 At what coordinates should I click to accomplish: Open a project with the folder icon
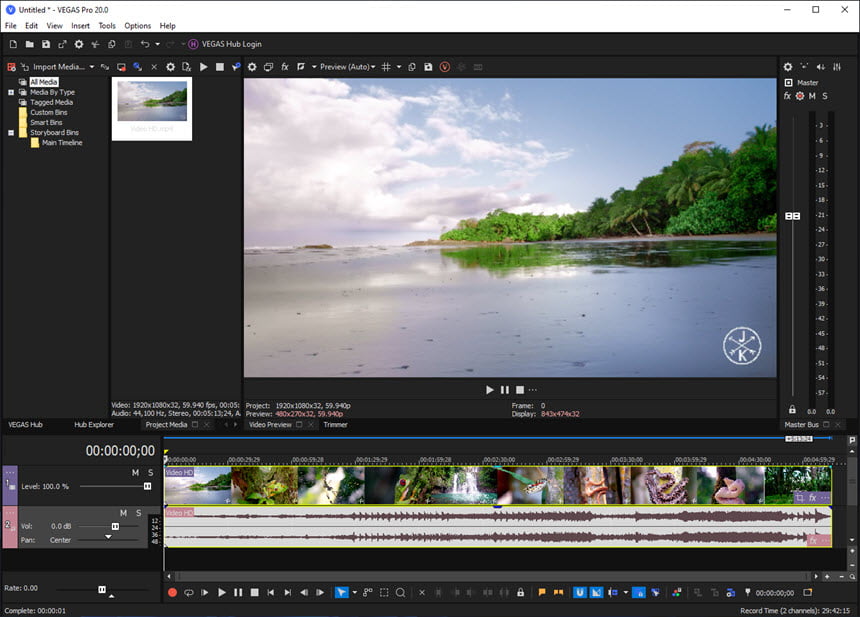coord(30,44)
